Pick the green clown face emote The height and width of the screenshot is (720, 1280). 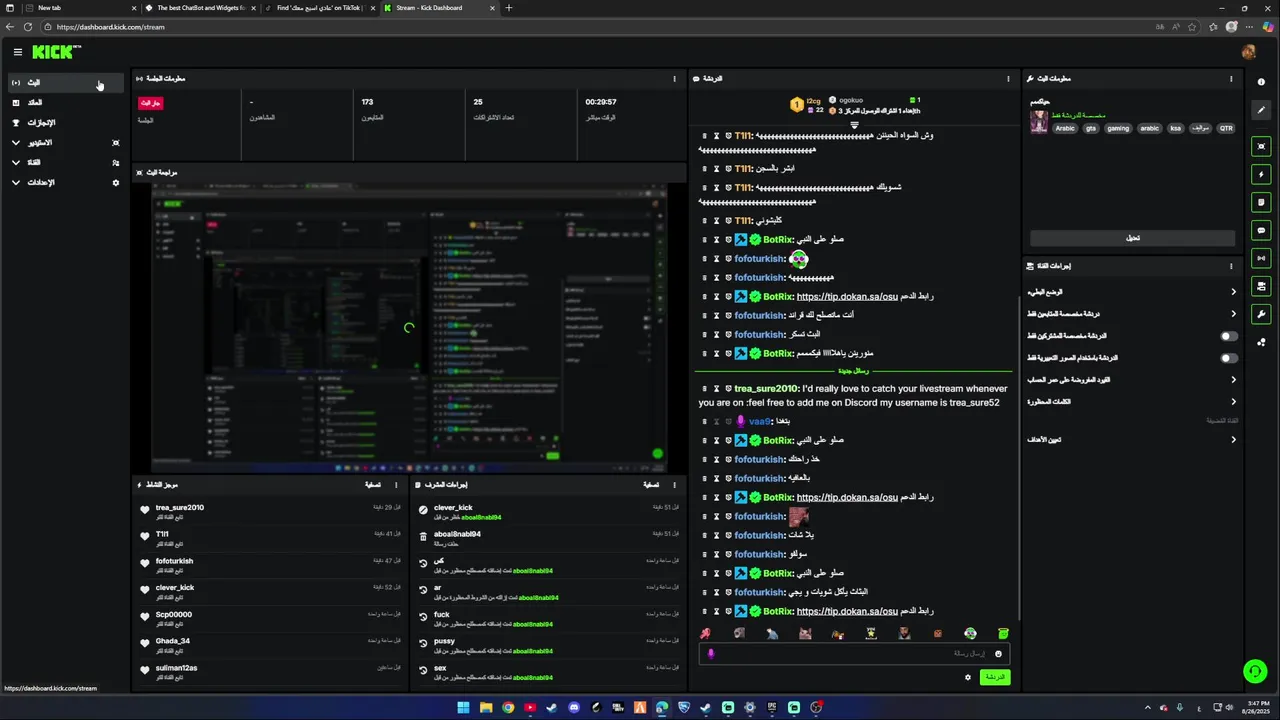coord(970,633)
